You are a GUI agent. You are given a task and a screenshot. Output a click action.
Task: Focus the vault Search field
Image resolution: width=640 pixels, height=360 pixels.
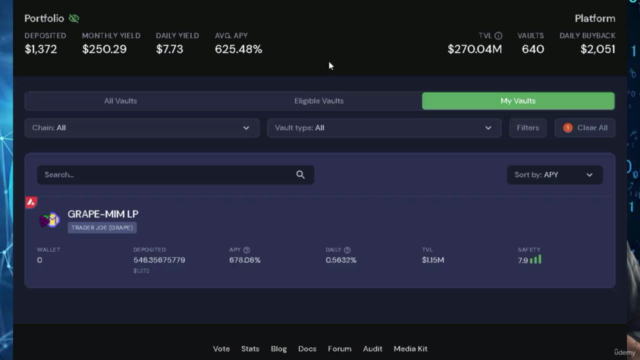click(x=176, y=175)
